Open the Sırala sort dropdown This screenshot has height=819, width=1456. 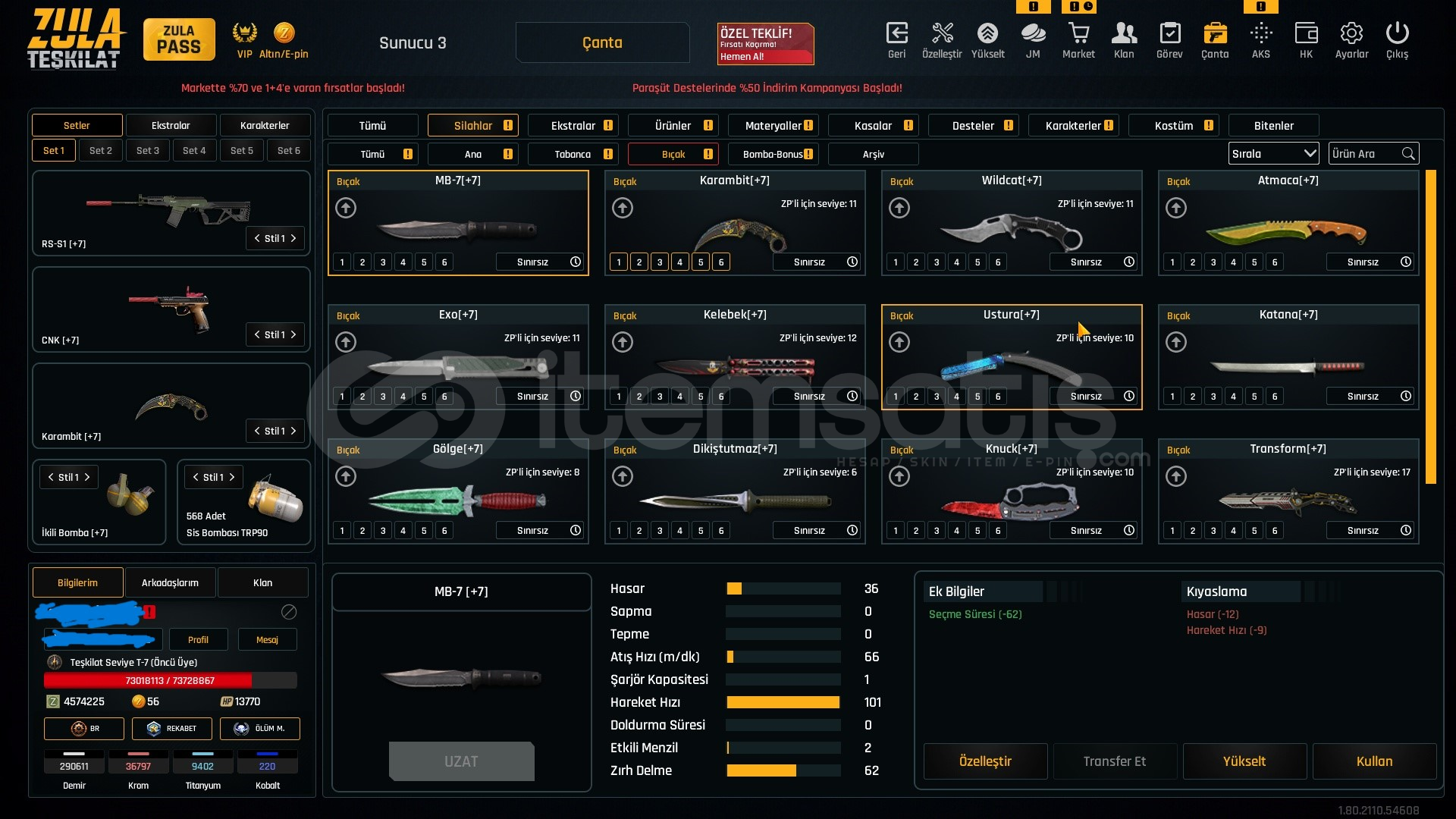point(1273,154)
